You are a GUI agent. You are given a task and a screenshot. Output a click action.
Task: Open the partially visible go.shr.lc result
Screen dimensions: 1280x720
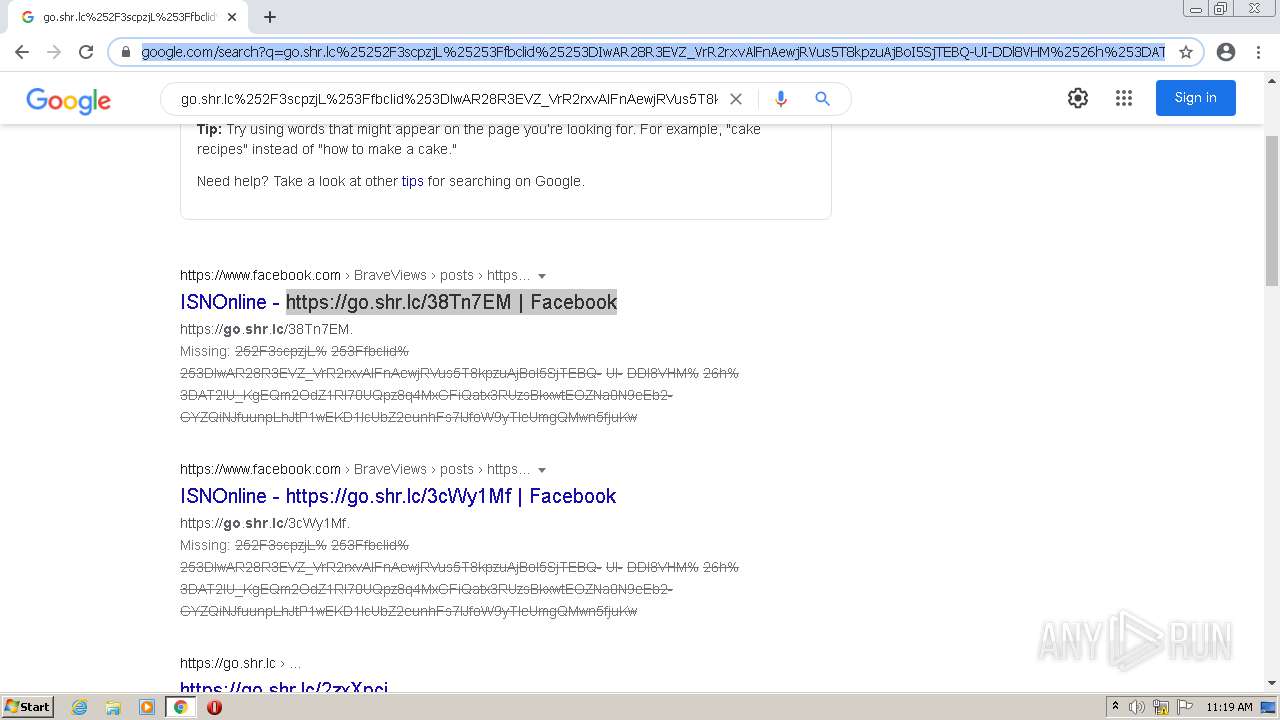click(284, 686)
